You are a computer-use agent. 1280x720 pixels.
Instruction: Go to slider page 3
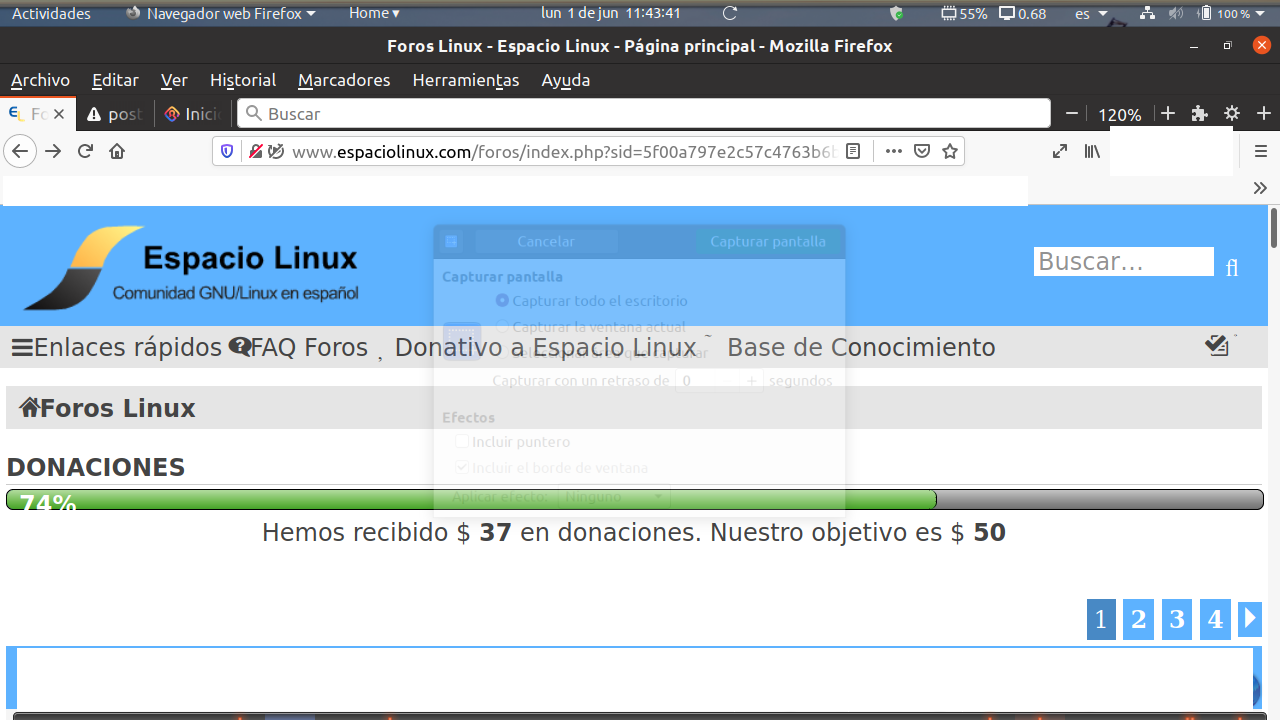point(1177,620)
